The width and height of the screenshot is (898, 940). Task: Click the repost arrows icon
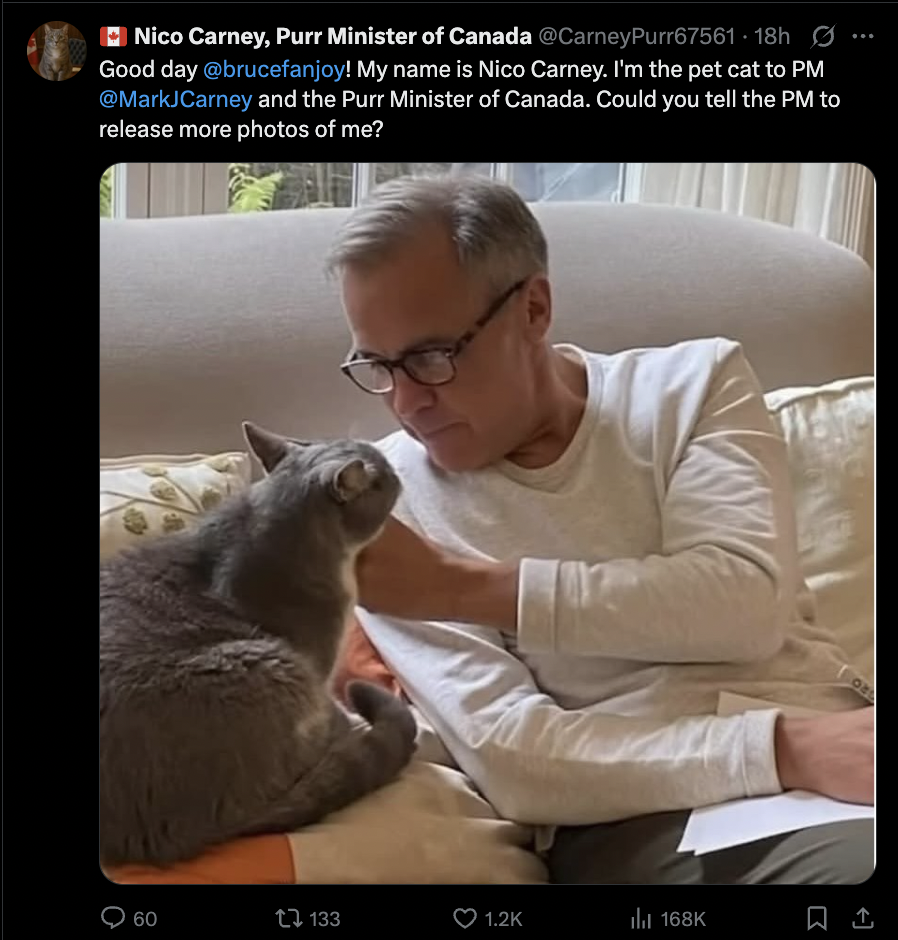coord(288,918)
